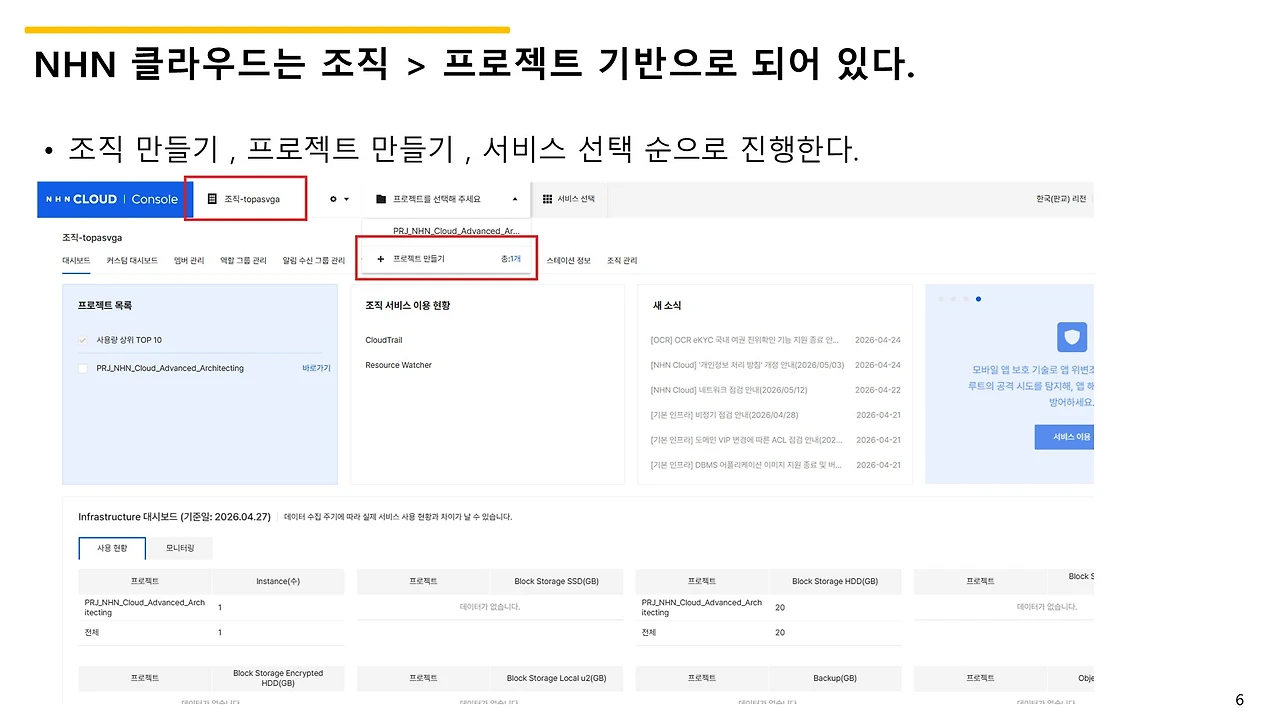Screen dimensions: 1280x720
Task: Open the 한국(판교) 리전 region selector
Action: [x=1063, y=198]
